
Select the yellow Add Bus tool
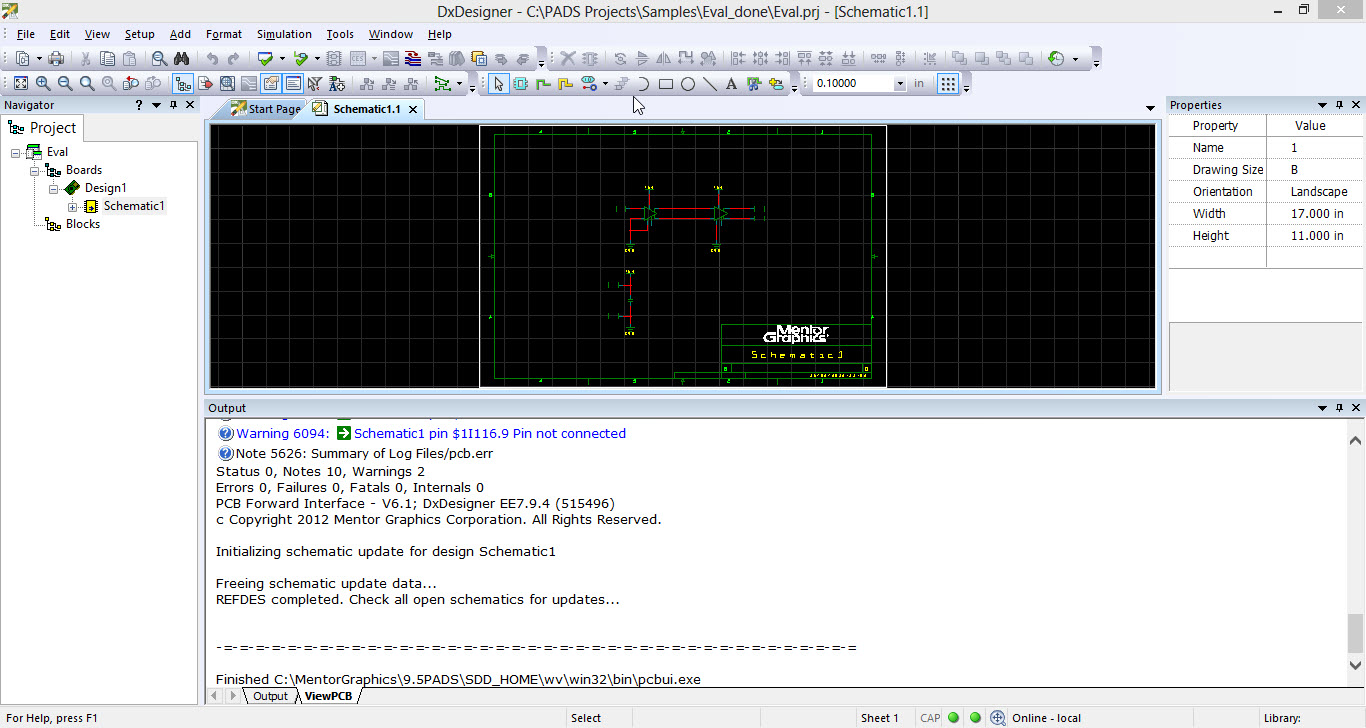coord(565,84)
